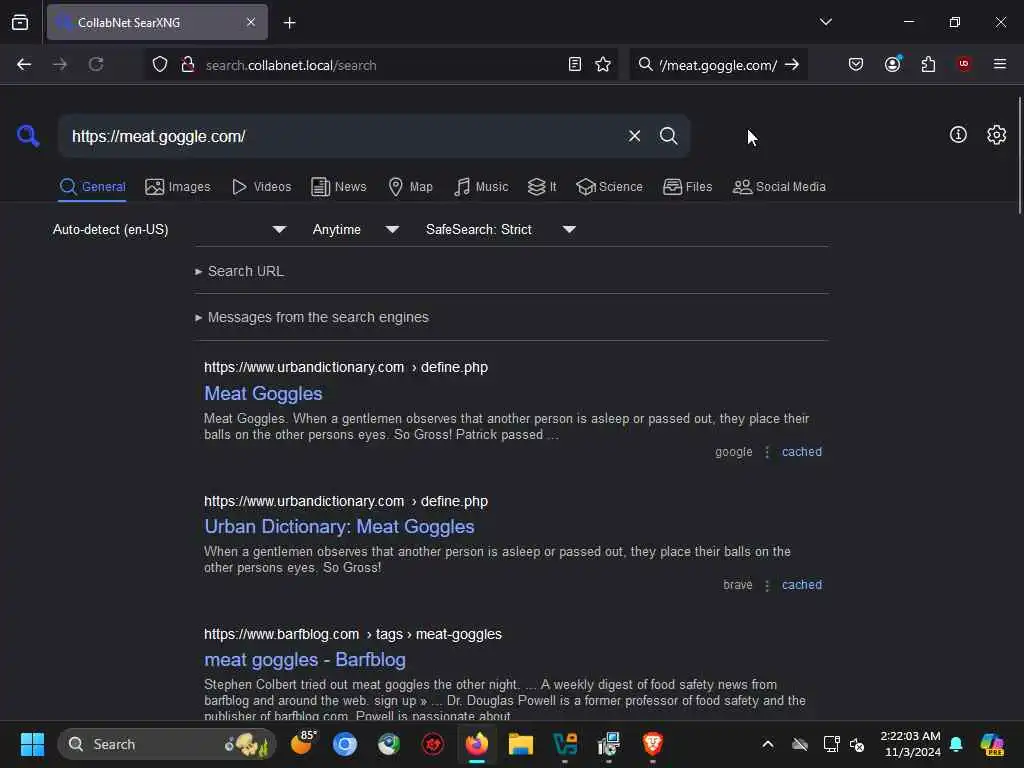
Task: Open the SafeSearch: Strict dropdown
Action: point(500,230)
